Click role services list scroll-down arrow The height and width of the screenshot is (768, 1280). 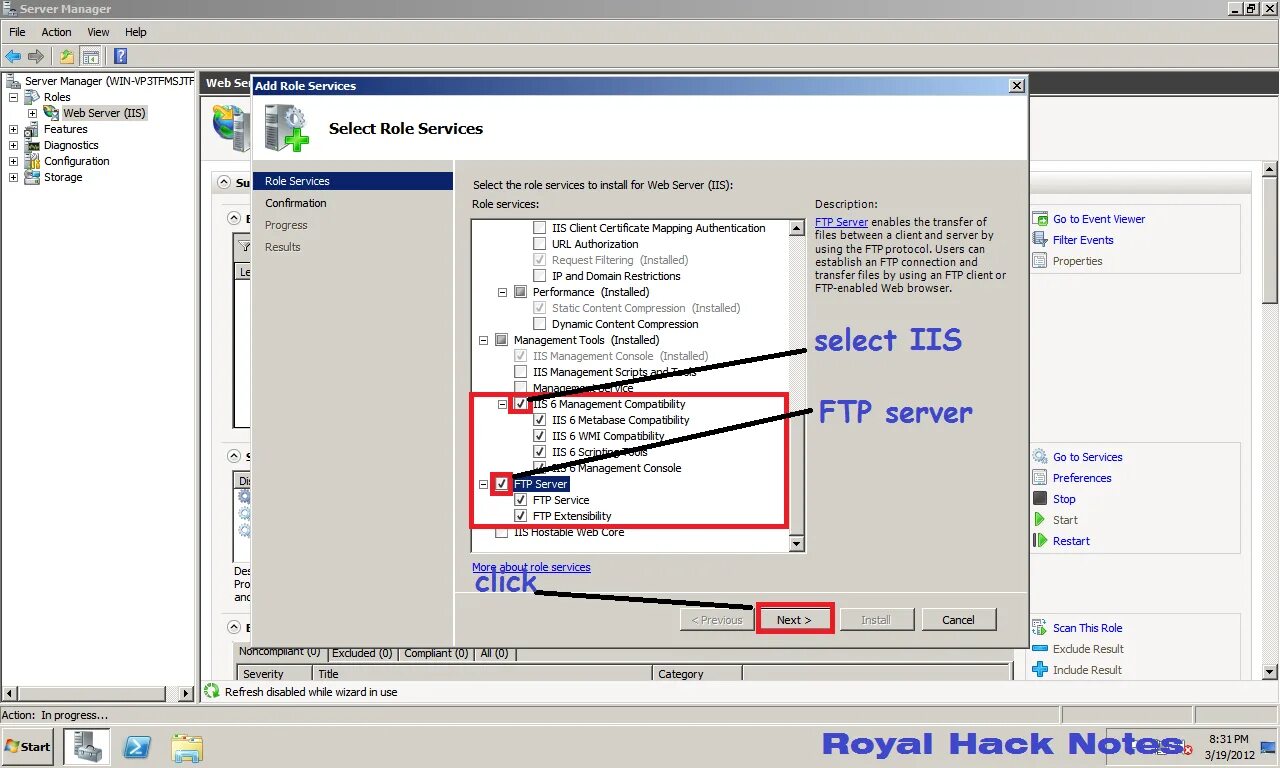click(x=797, y=544)
